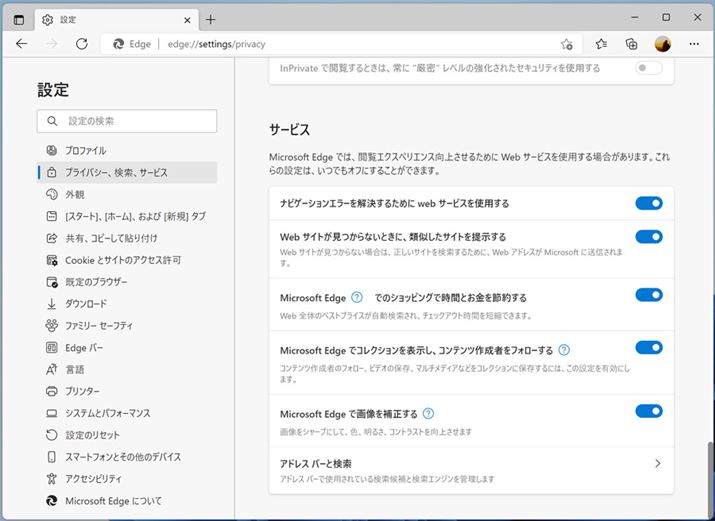Click the address bar showing edge://settings/privacy

[x=330, y=44]
